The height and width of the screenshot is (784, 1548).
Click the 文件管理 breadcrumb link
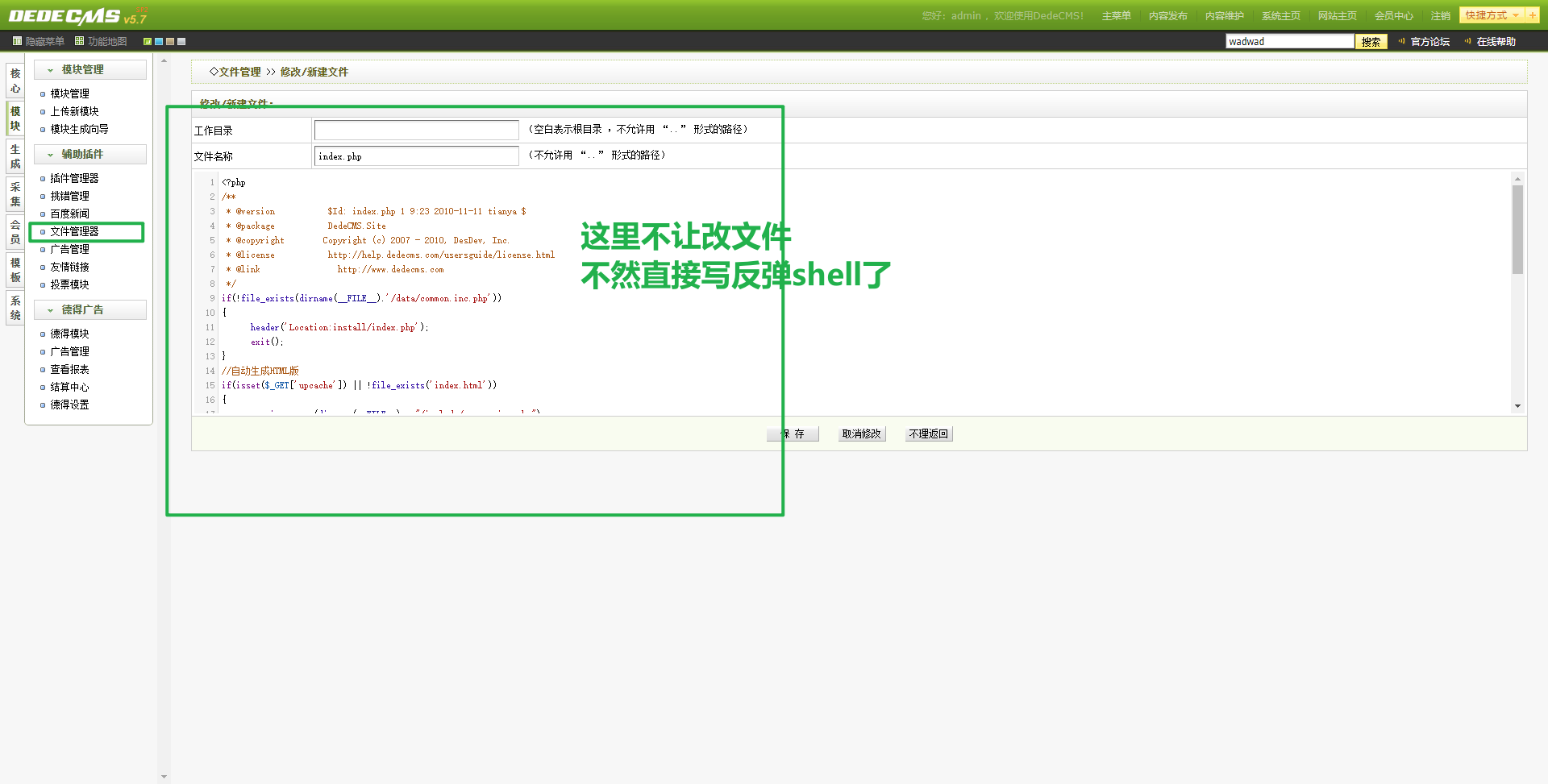239,72
